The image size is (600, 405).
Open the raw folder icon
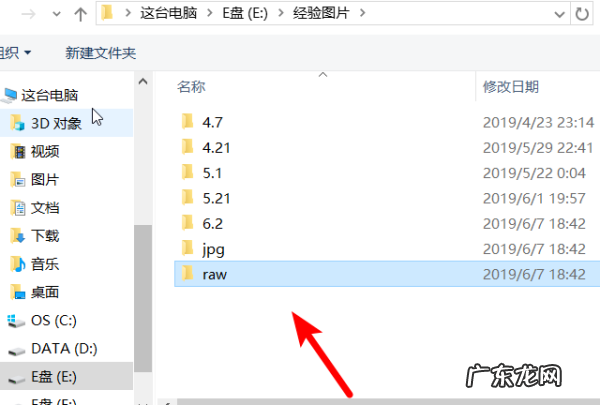(x=188, y=273)
